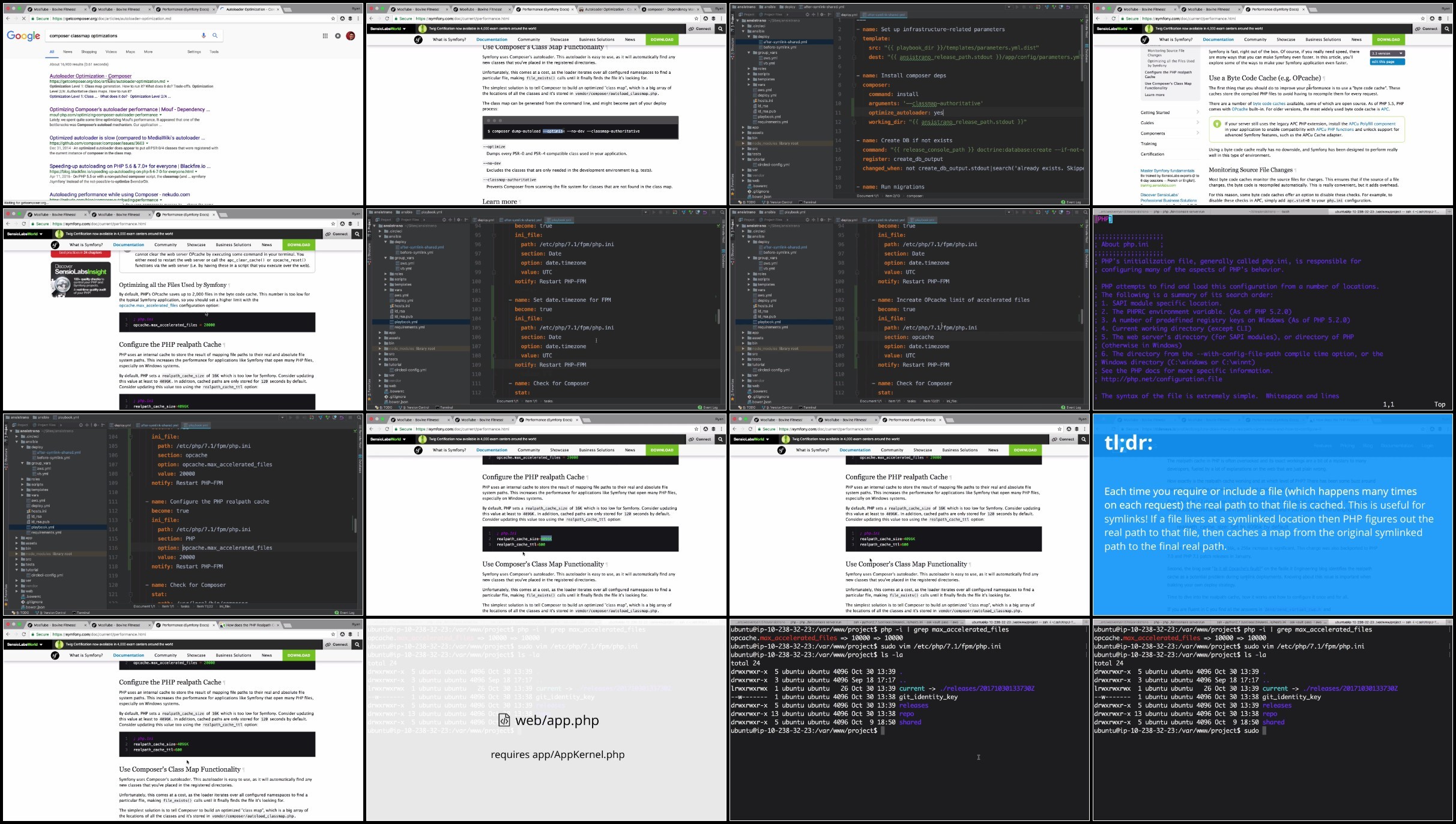The height and width of the screenshot is (824, 1456).
Task: Open the "Autoloader Optimization - Composer" search result
Action: pos(91,76)
